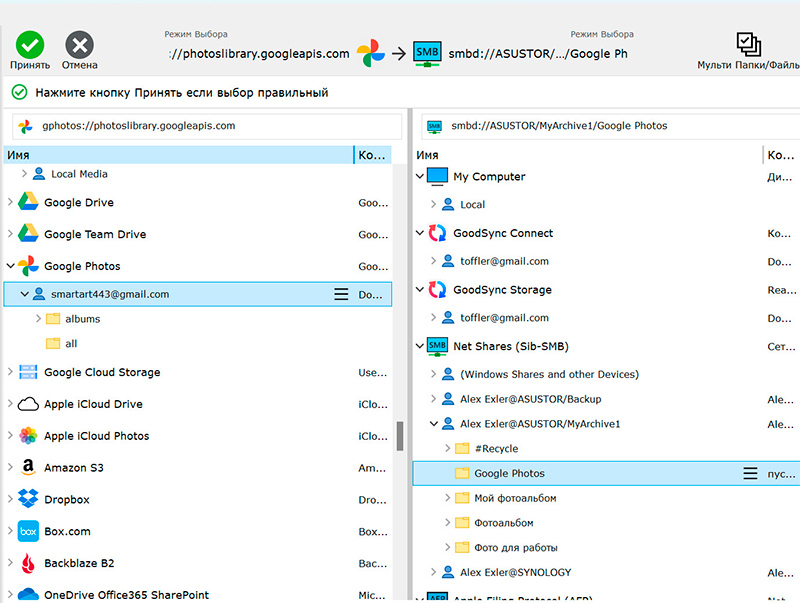
Task: Open hamburger menu on Google Photos folder
Action: (750, 474)
